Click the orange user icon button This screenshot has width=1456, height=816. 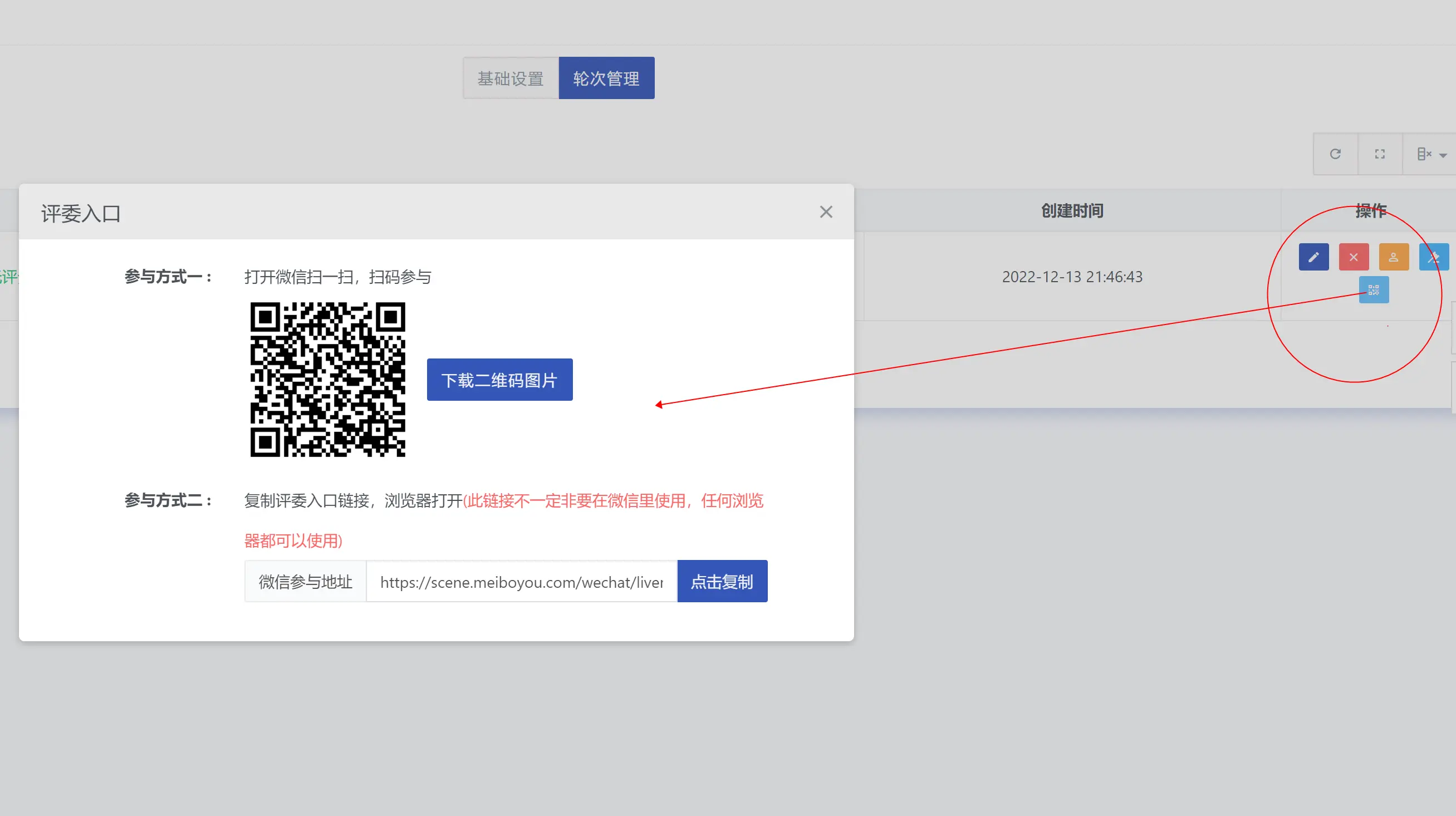pos(1393,257)
